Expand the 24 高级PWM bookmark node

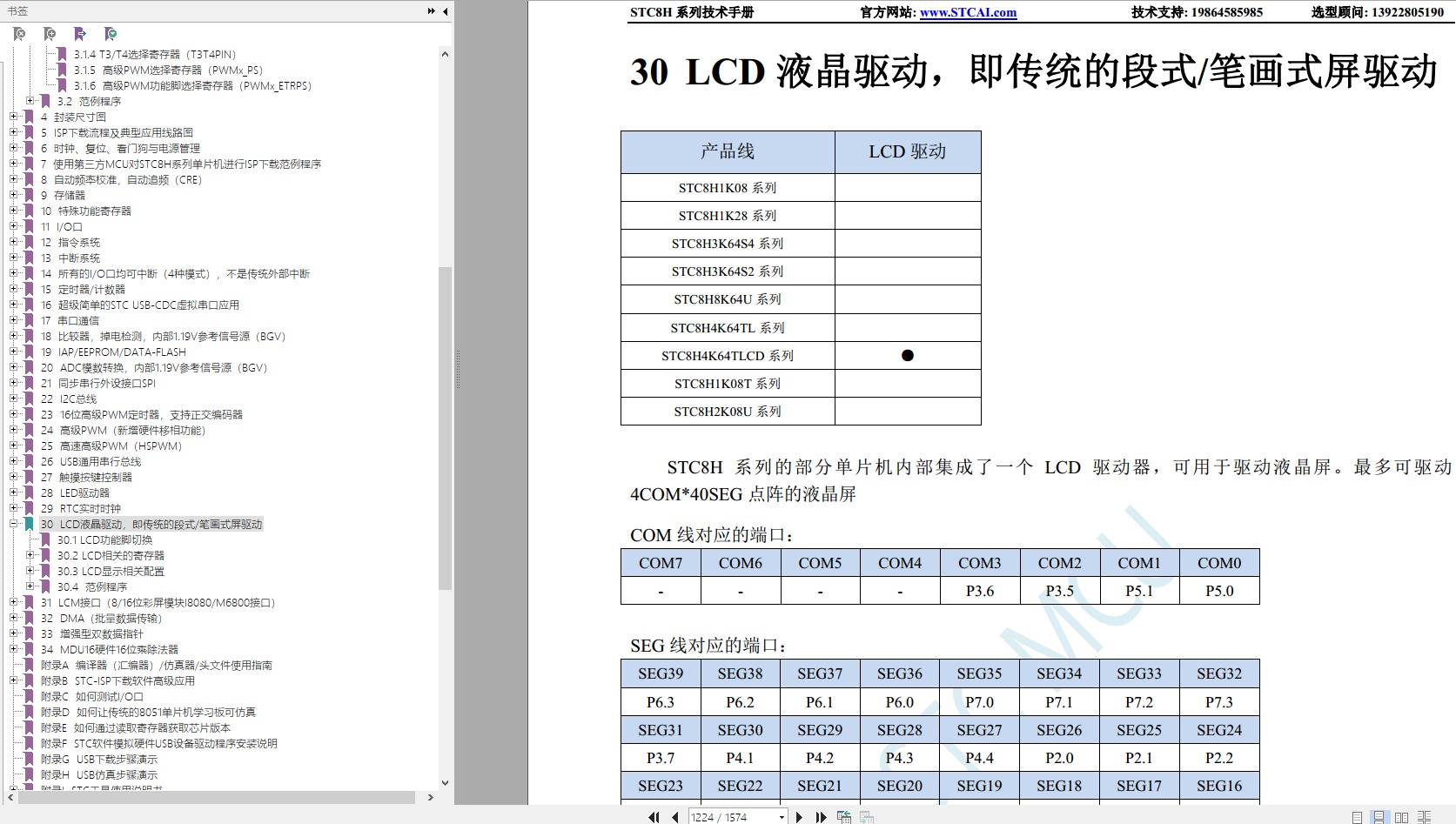pos(13,430)
